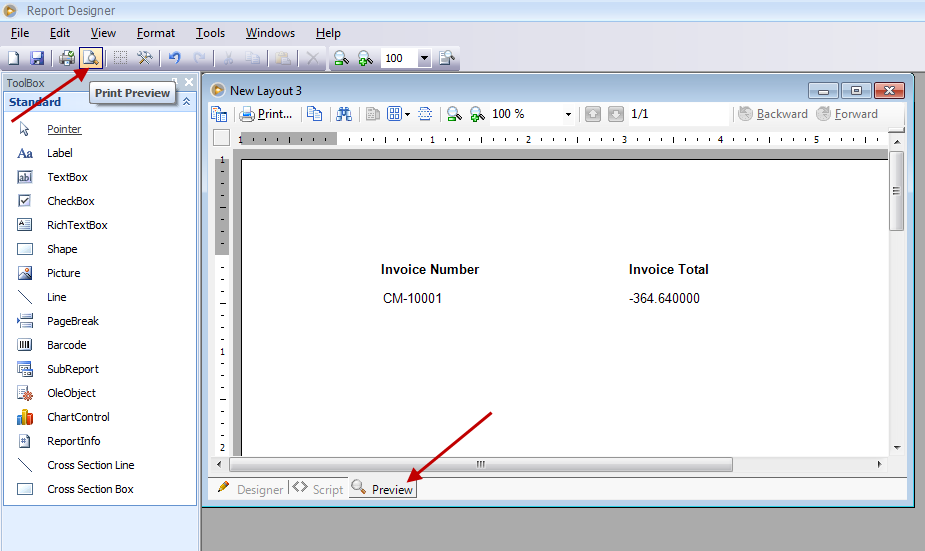The height and width of the screenshot is (551, 925).
Task: Open the preview 100 % zoom dropdown
Action: click(x=568, y=114)
